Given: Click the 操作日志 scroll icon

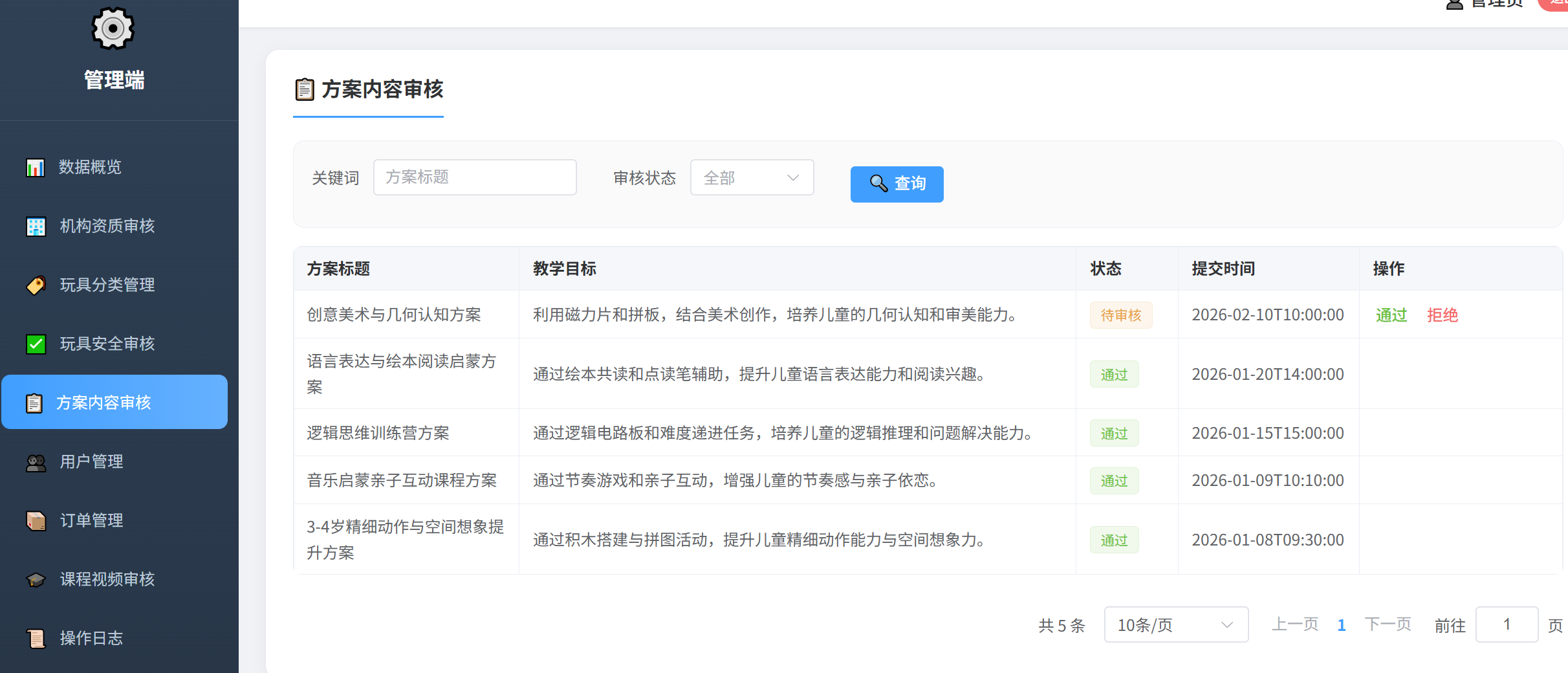Looking at the screenshot, I should 36,639.
